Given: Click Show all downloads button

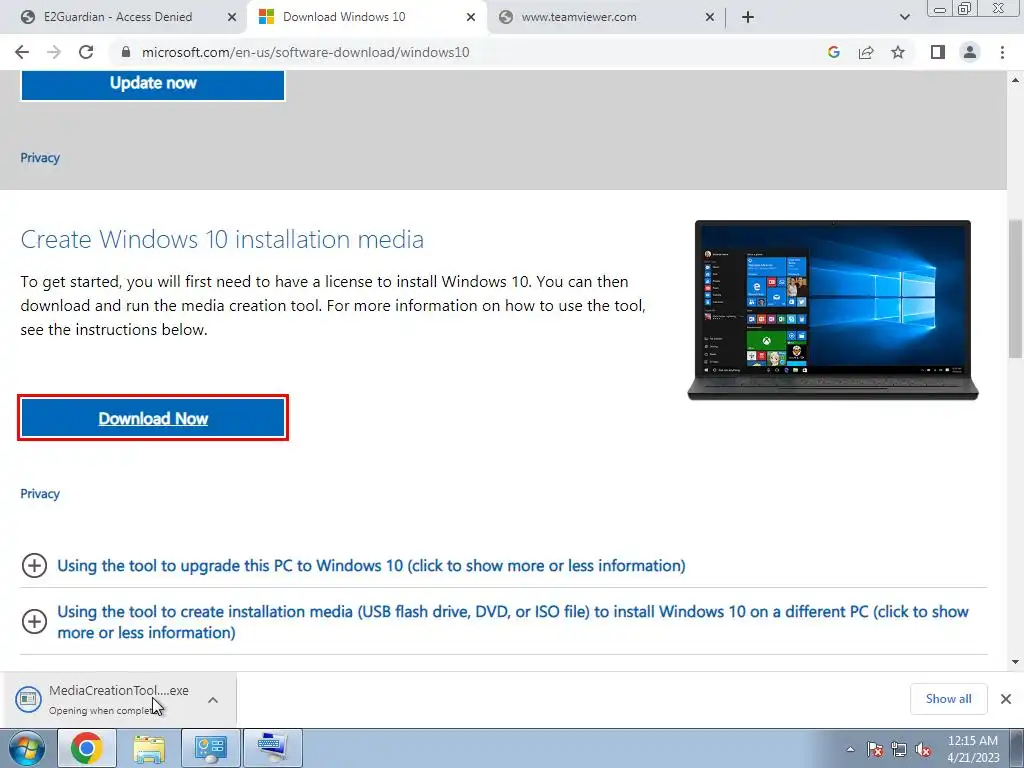Looking at the screenshot, I should [x=948, y=699].
